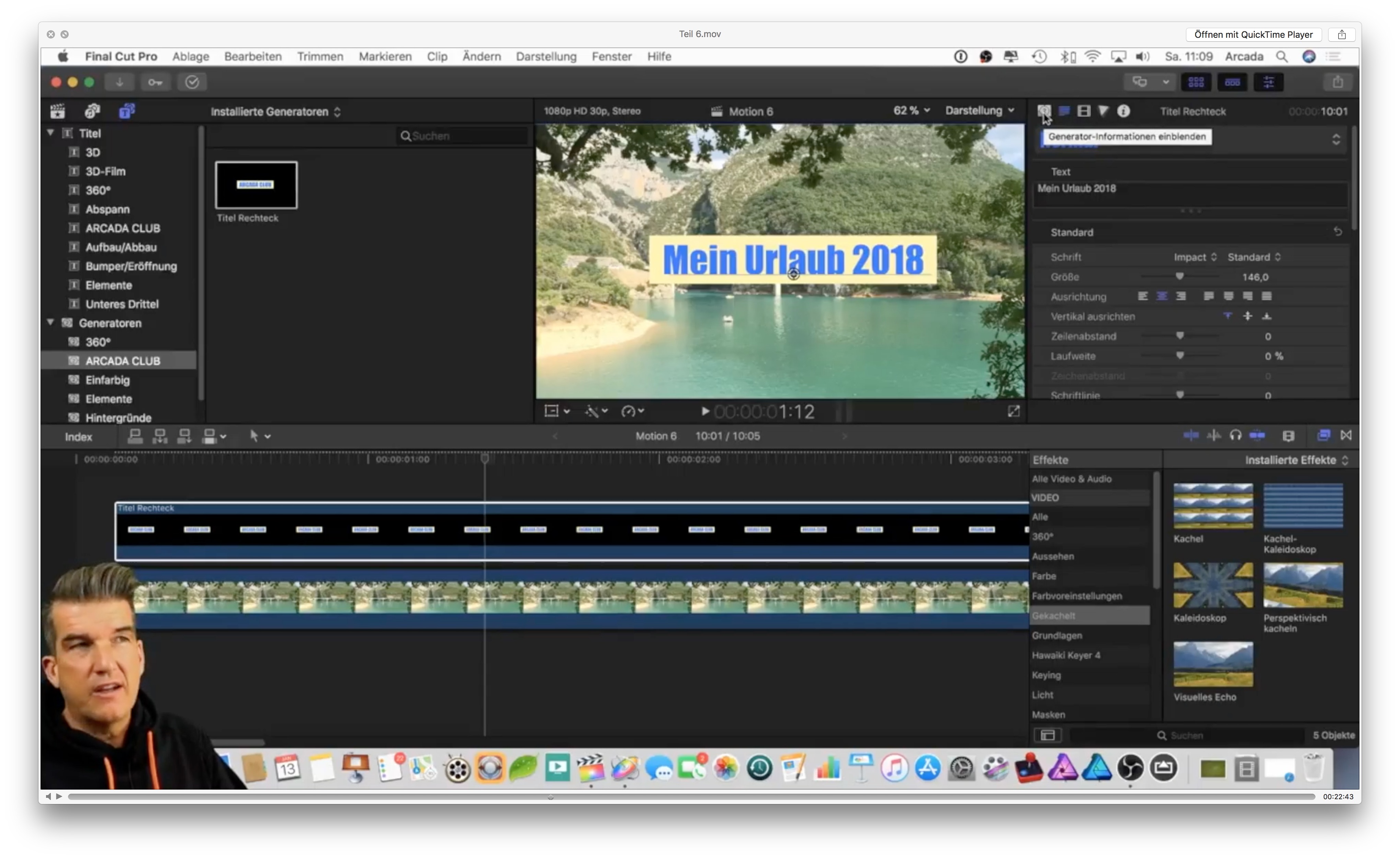1400x859 pixels.
Task: Collapse the Generatoren category tree
Action: click(50, 322)
